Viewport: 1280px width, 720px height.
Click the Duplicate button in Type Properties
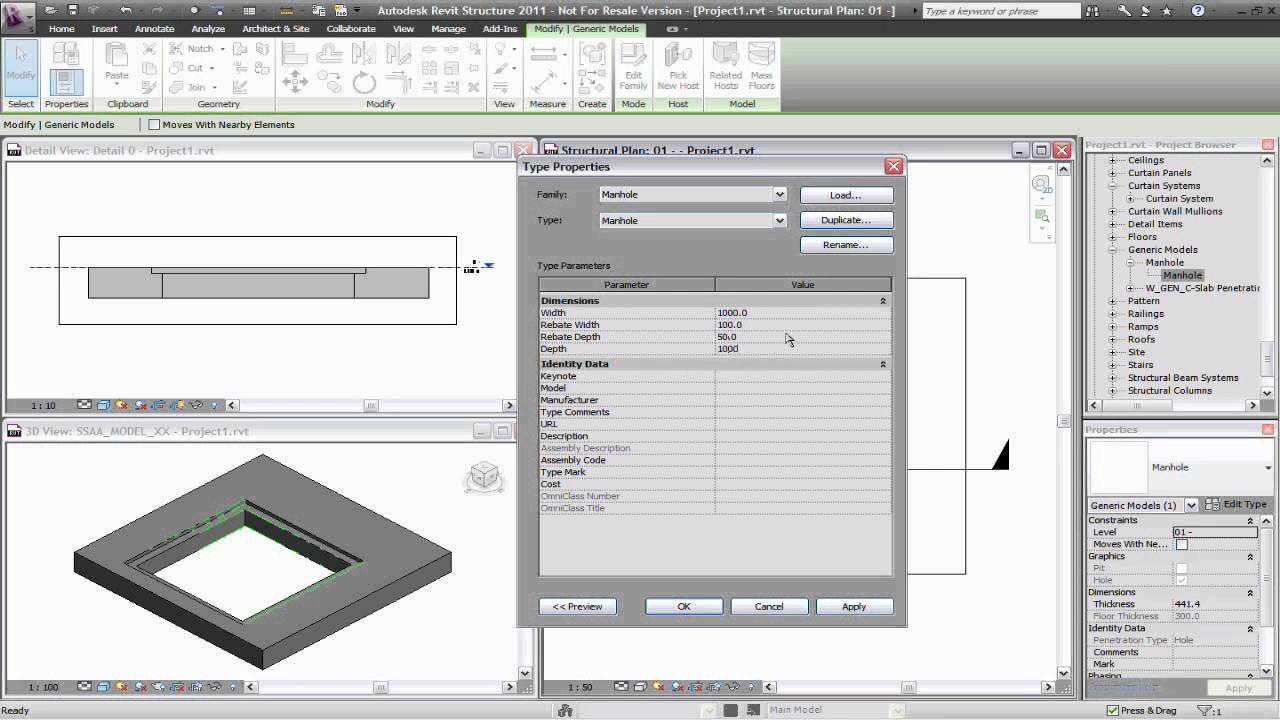click(x=846, y=220)
